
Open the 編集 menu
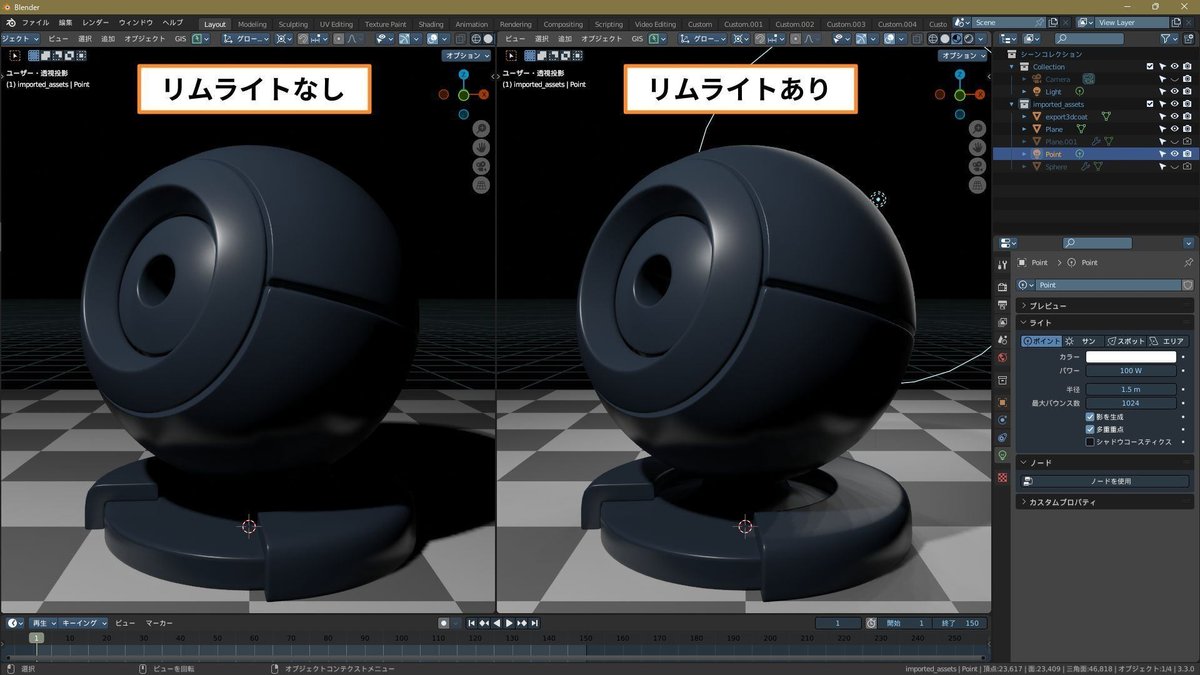point(65,22)
